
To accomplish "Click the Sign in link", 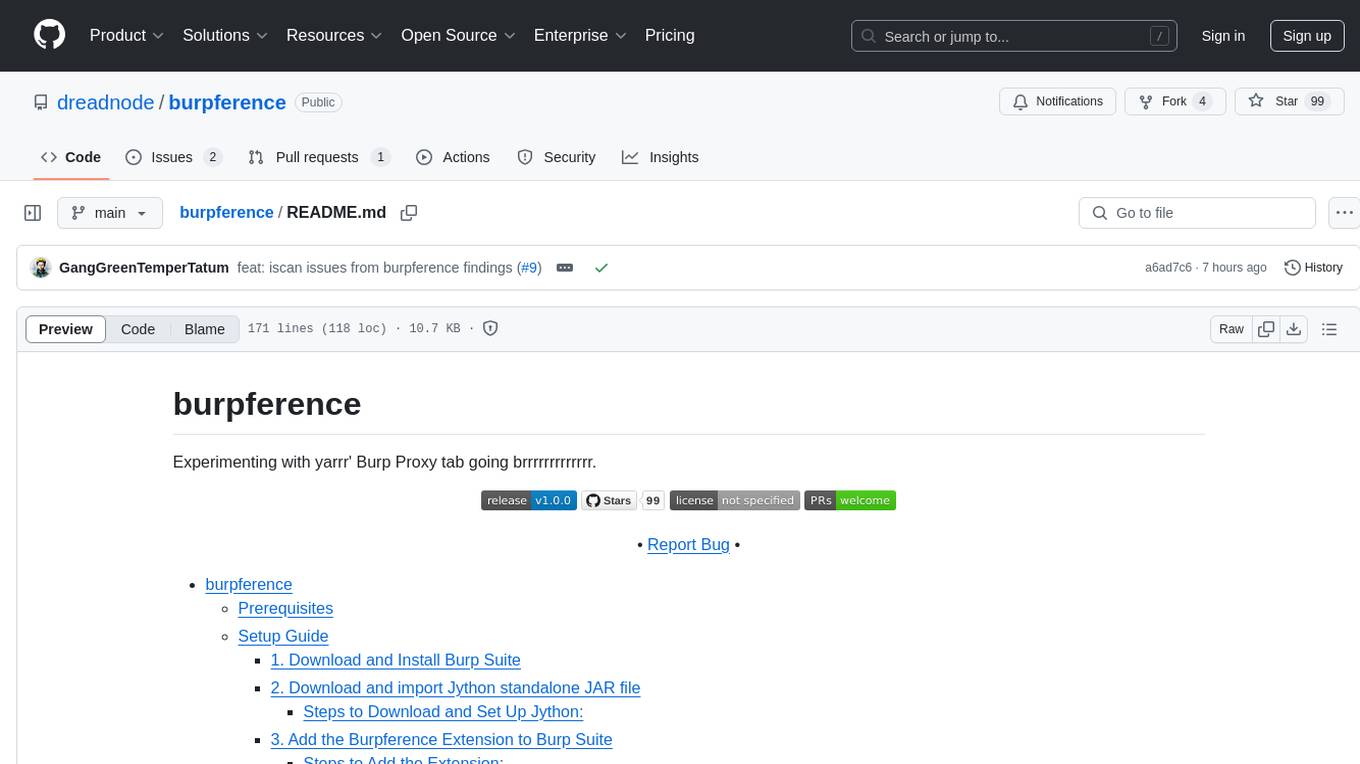I will tap(1223, 36).
